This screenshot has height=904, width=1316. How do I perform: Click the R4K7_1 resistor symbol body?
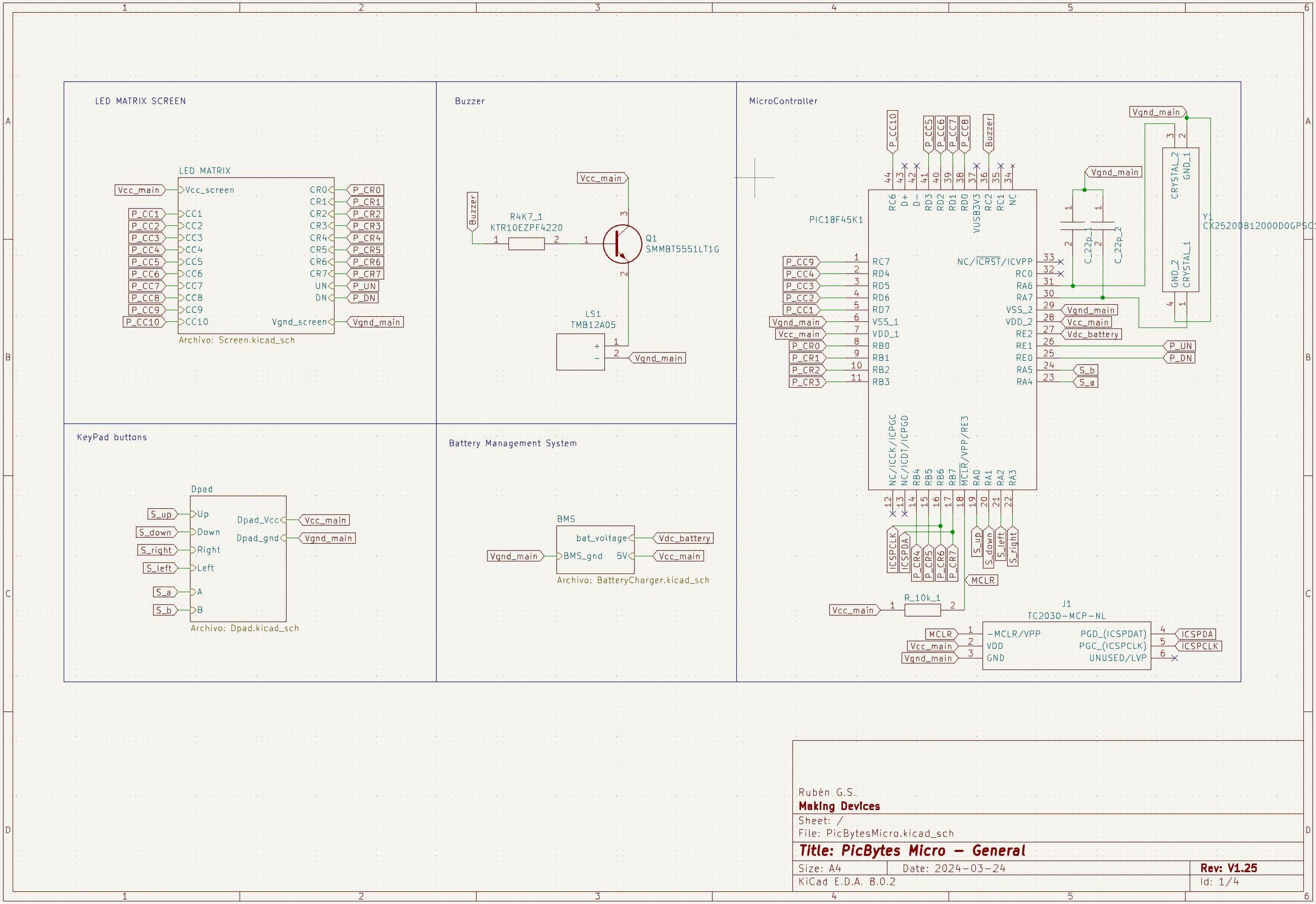526,244
